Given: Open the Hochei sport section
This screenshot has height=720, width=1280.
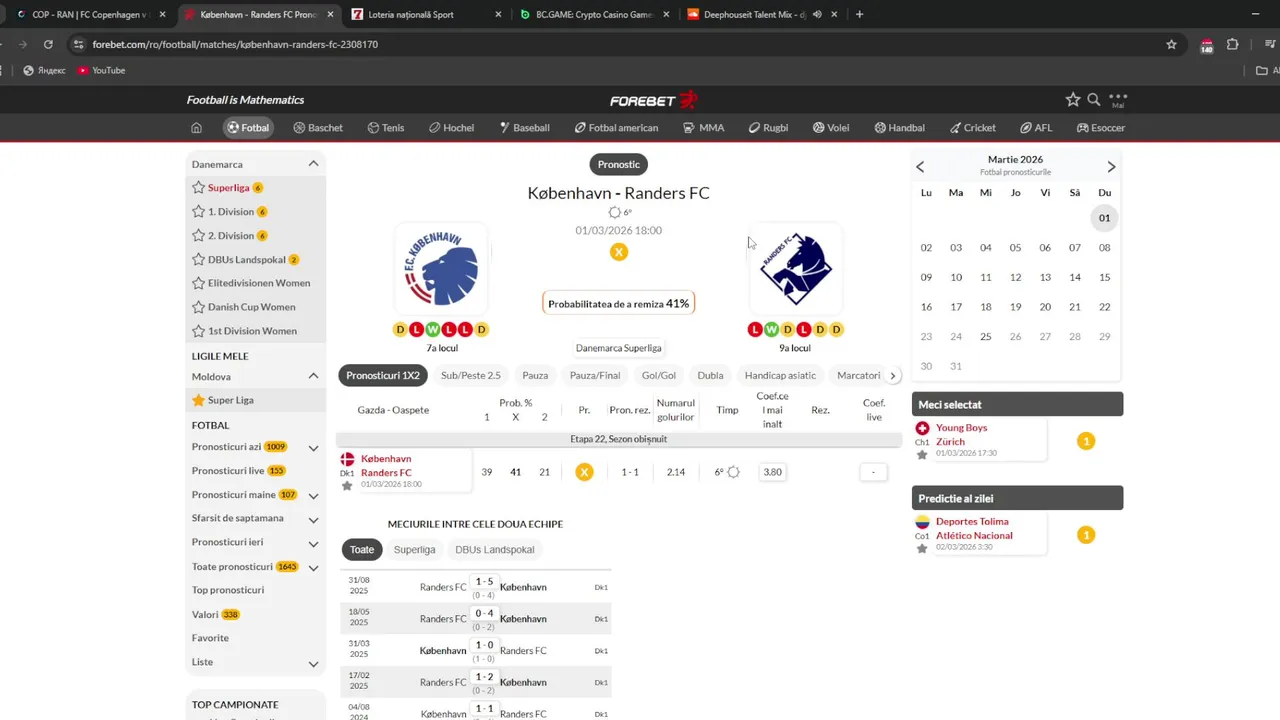Looking at the screenshot, I should [451, 128].
